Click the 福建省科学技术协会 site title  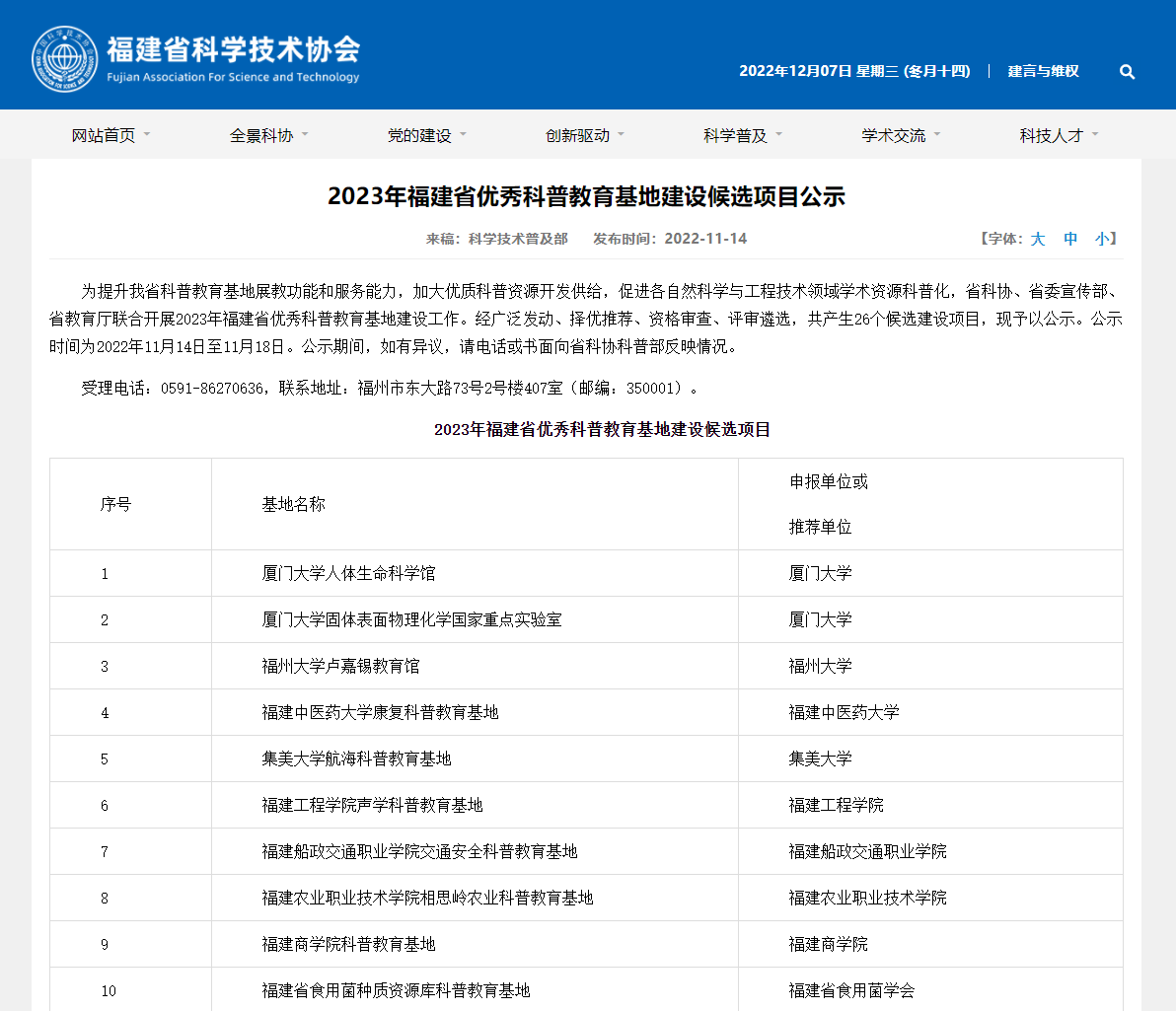[x=233, y=49]
